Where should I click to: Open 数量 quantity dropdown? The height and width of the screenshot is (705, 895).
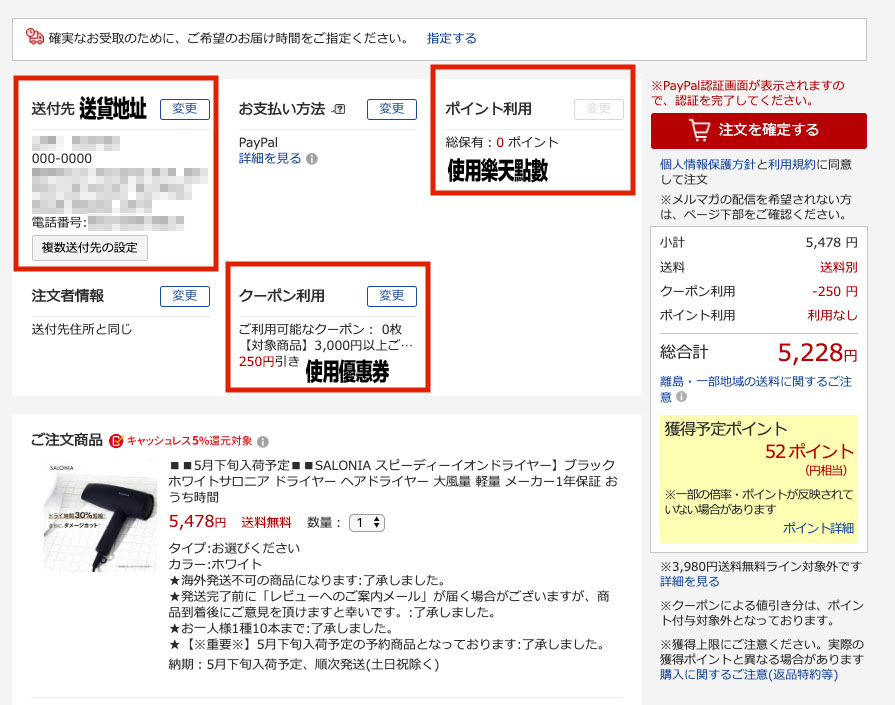[366, 522]
